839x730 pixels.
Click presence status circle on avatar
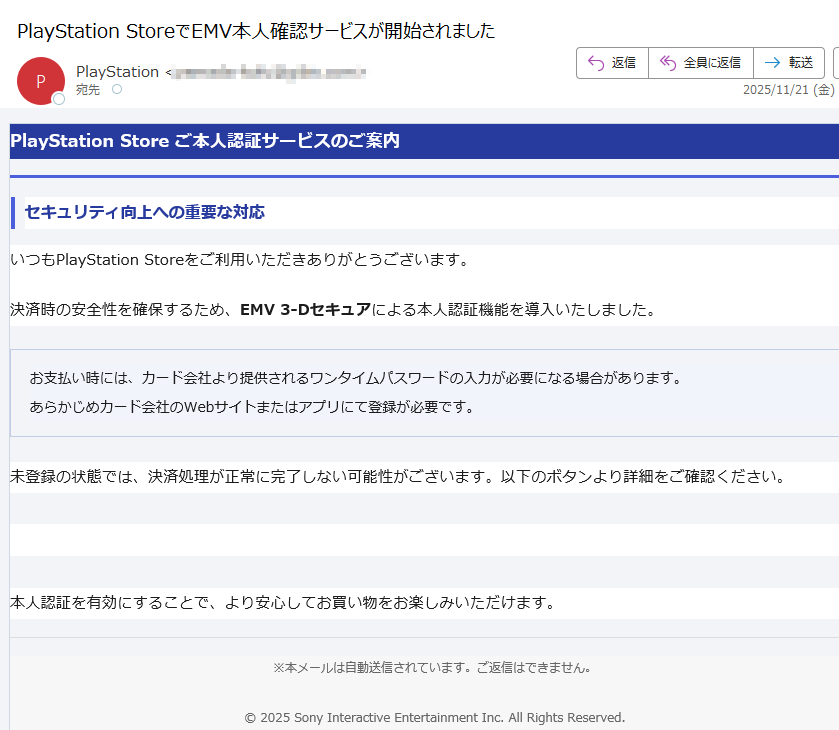[59, 99]
